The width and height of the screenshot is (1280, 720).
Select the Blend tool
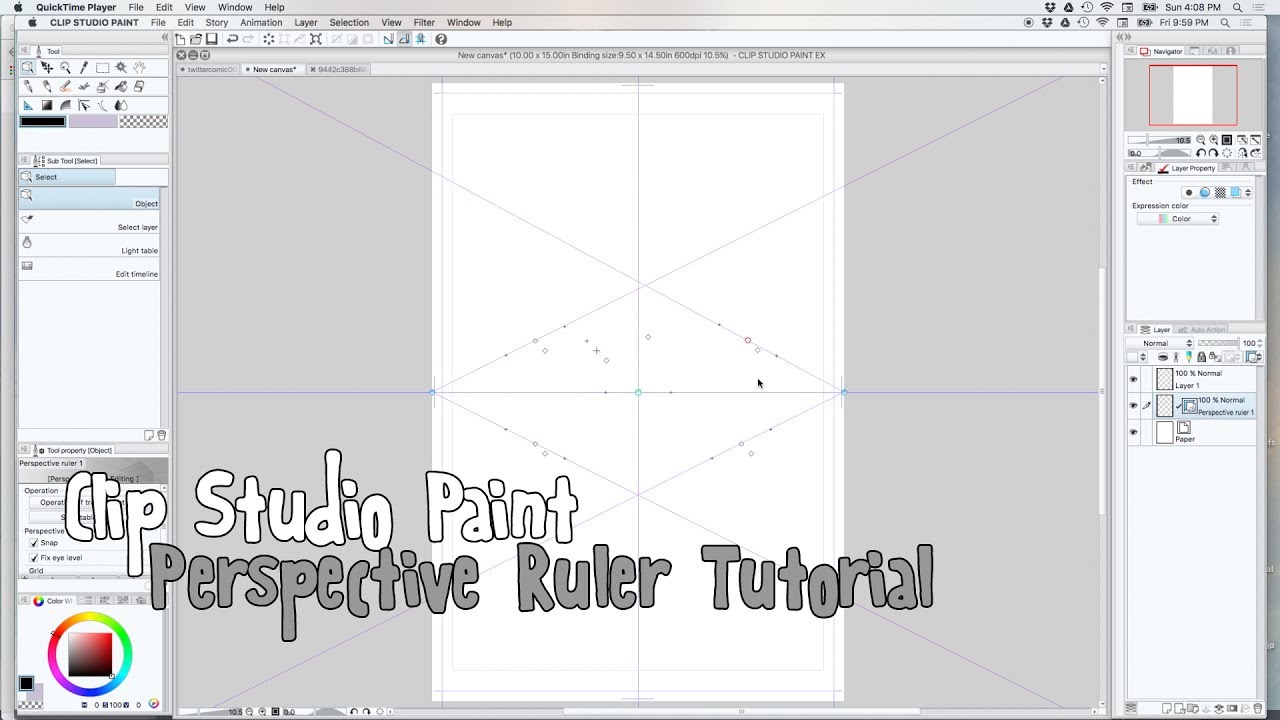pos(121,105)
